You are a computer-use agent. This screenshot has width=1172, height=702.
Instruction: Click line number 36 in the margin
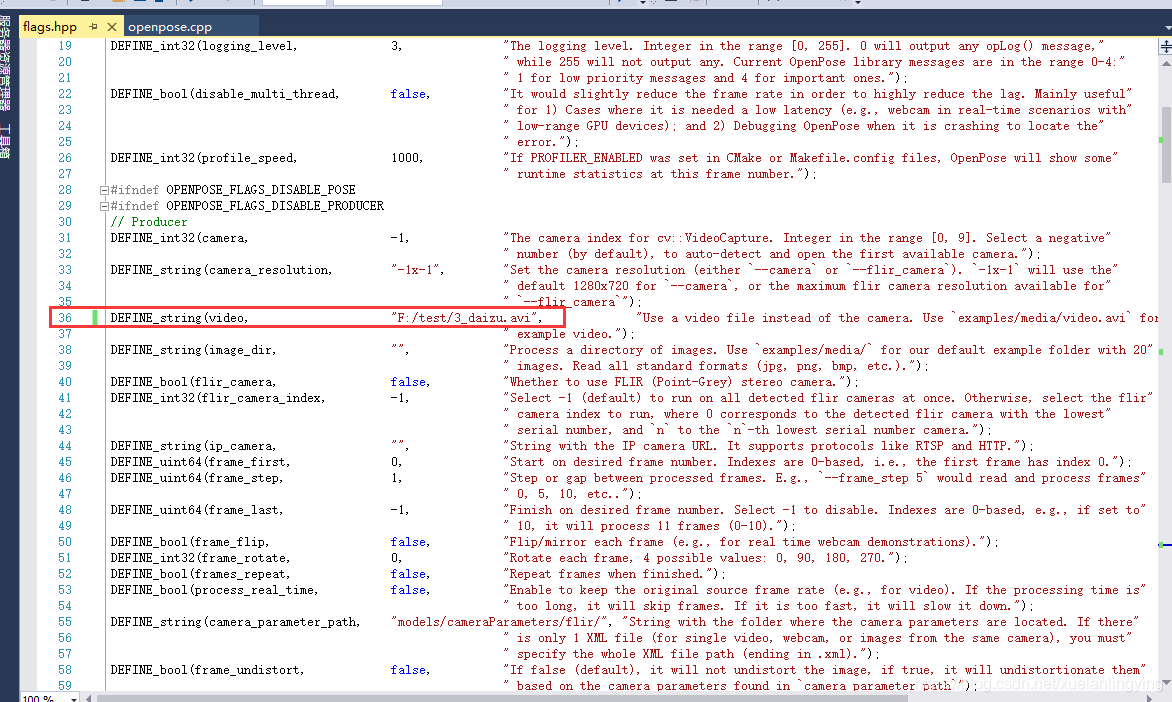tap(65, 318)
